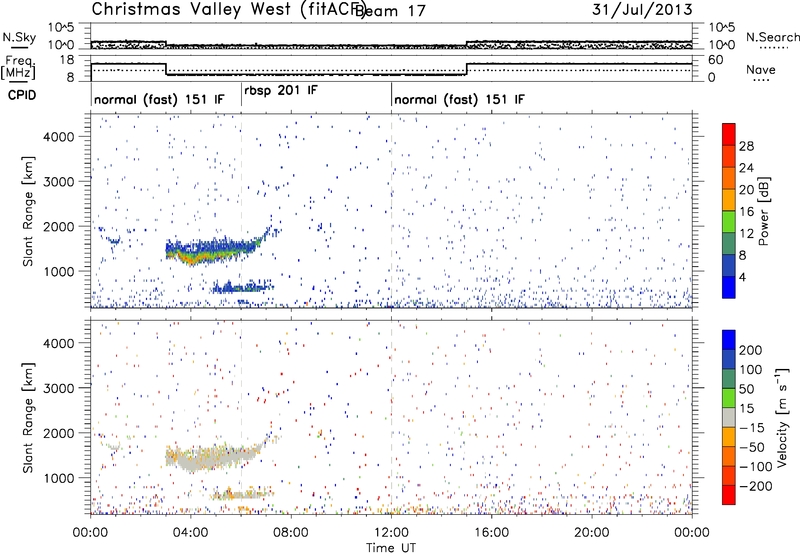
Task: Click the 04:00 time tick label
Action: tap(190, 533)
